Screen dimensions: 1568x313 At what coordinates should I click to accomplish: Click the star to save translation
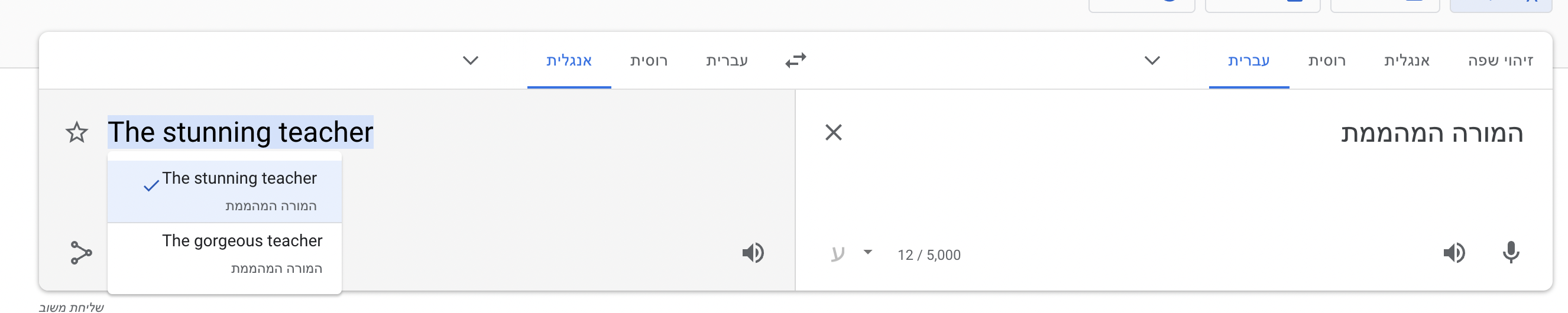point(77,132)
